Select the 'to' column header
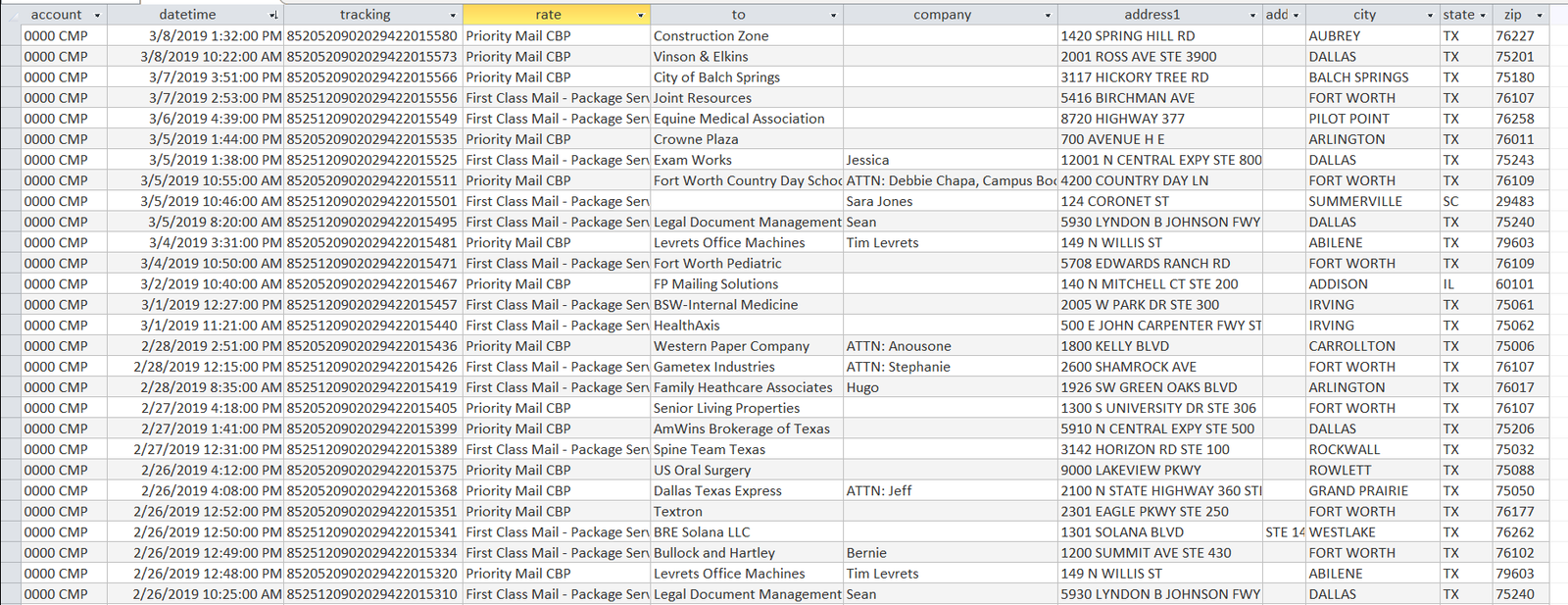 coord(738,15)
